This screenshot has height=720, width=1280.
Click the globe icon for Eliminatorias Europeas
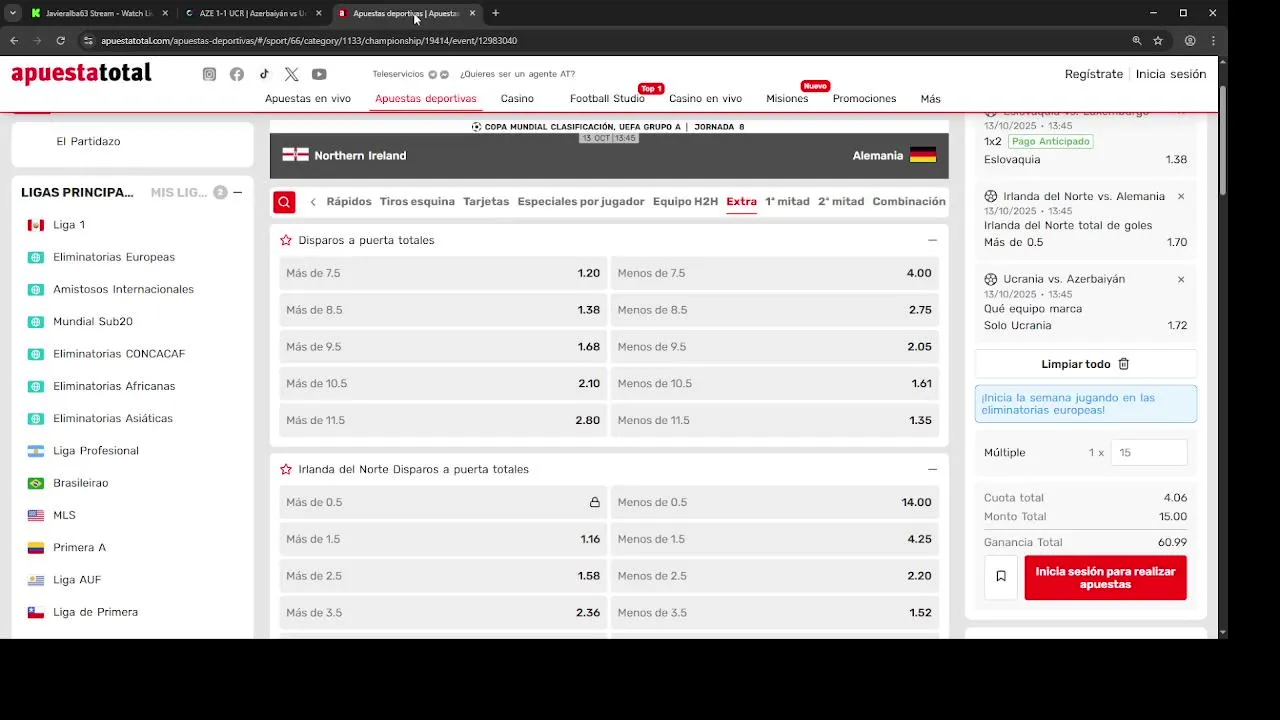36,257
